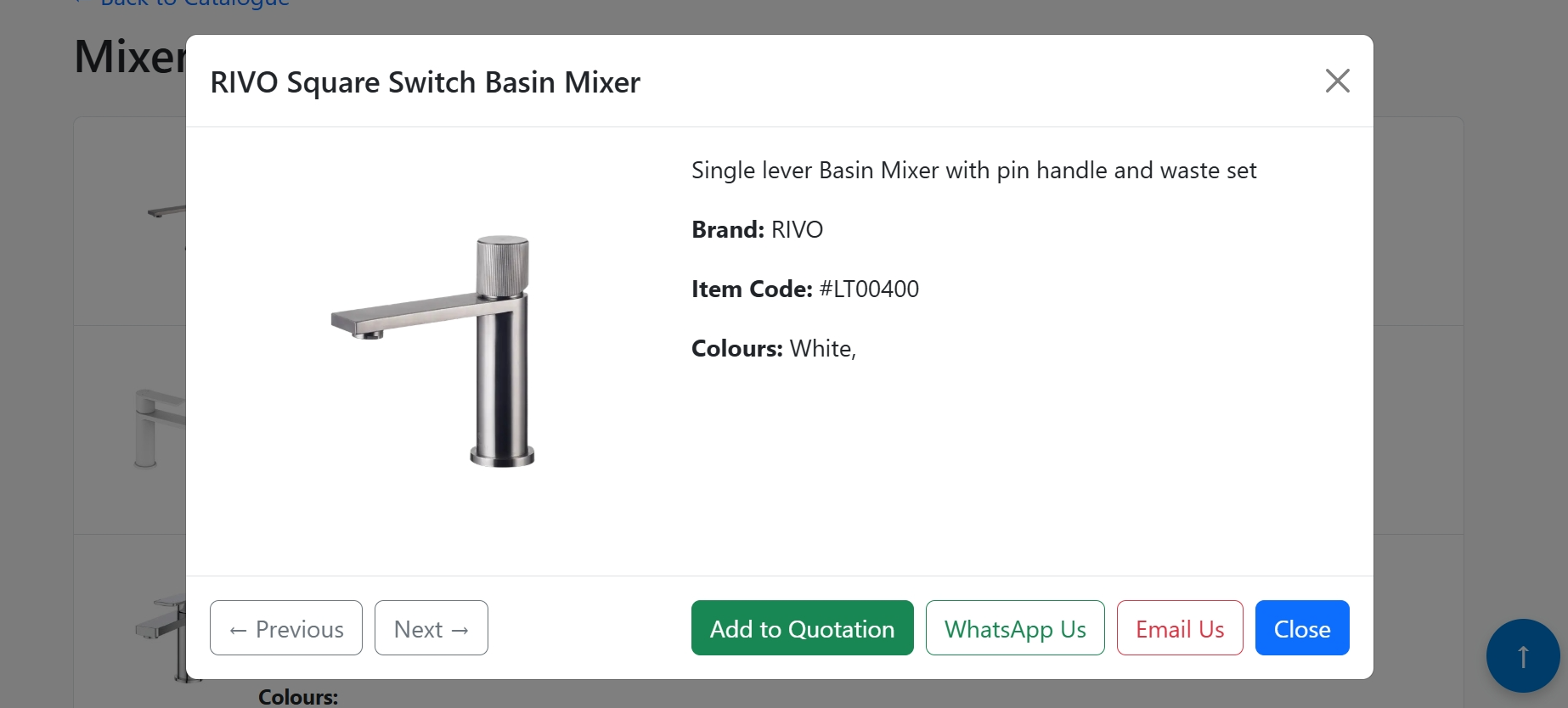Open the Back to Catalogue link
Screen dimensions: 1568x708
point(194,4)
